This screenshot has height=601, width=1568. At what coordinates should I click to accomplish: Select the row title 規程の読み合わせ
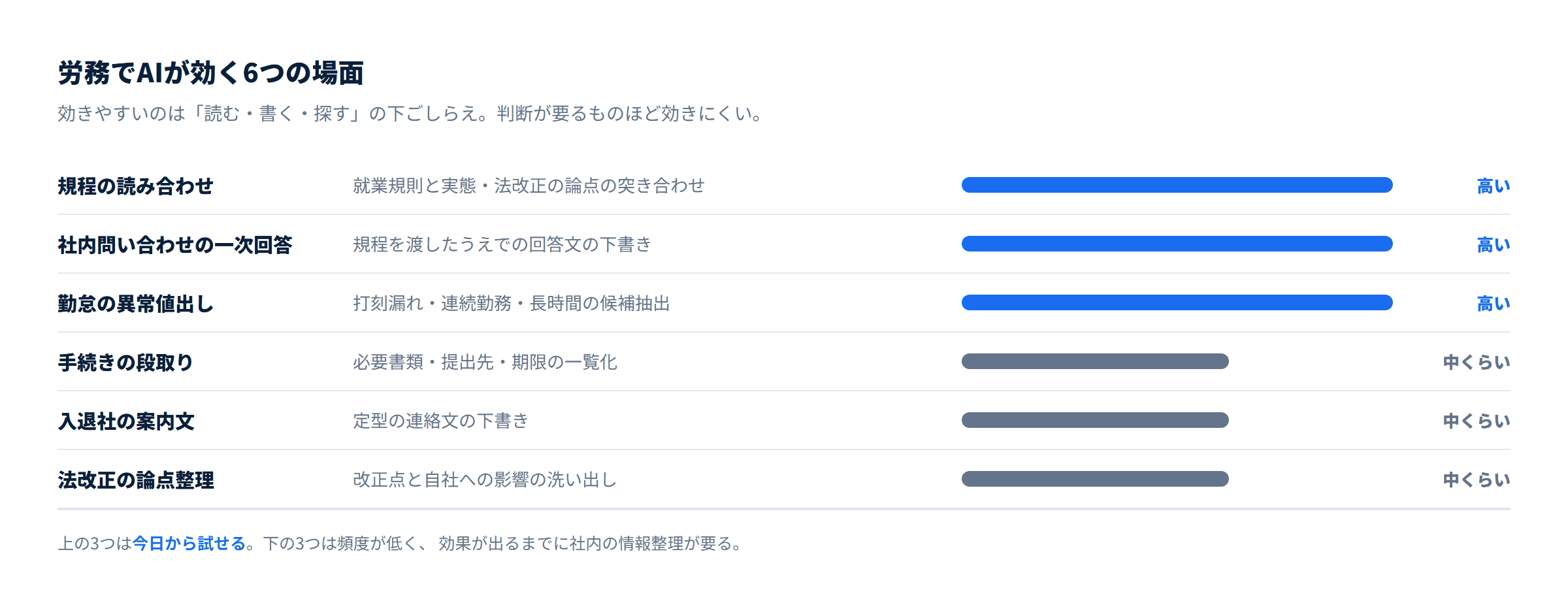pos(136,186)
